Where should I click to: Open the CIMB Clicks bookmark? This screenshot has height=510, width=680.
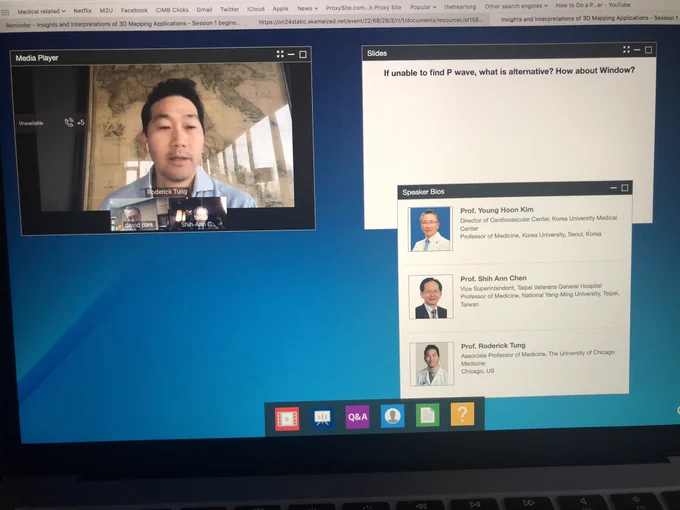172,10
